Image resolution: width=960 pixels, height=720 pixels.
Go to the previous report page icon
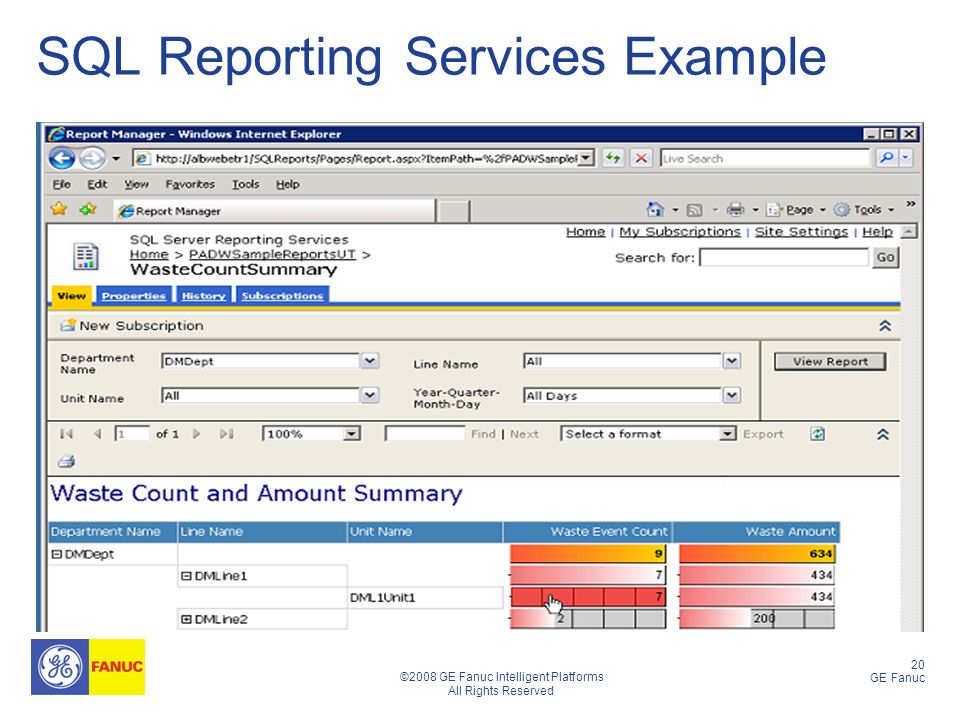[x=97, y=434]
